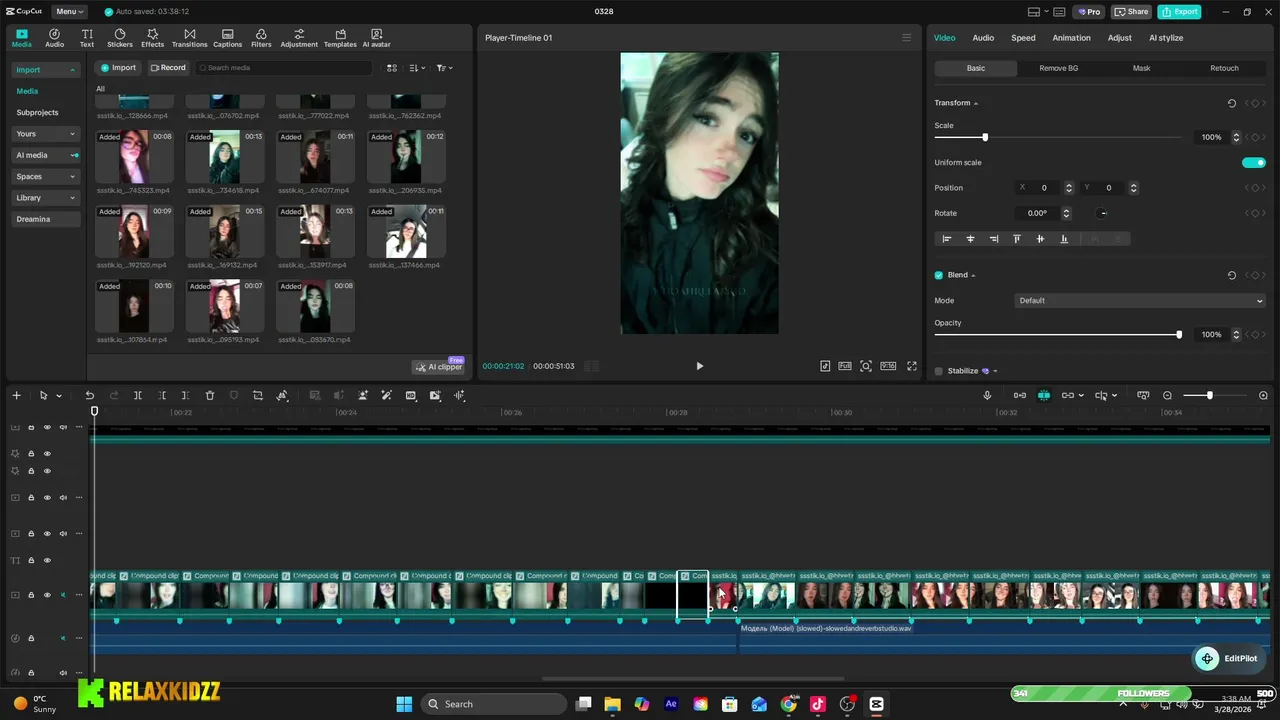Switch to the Adjust tab
This screenshot has width=1280, height=720.
(x=1119, y=38)
